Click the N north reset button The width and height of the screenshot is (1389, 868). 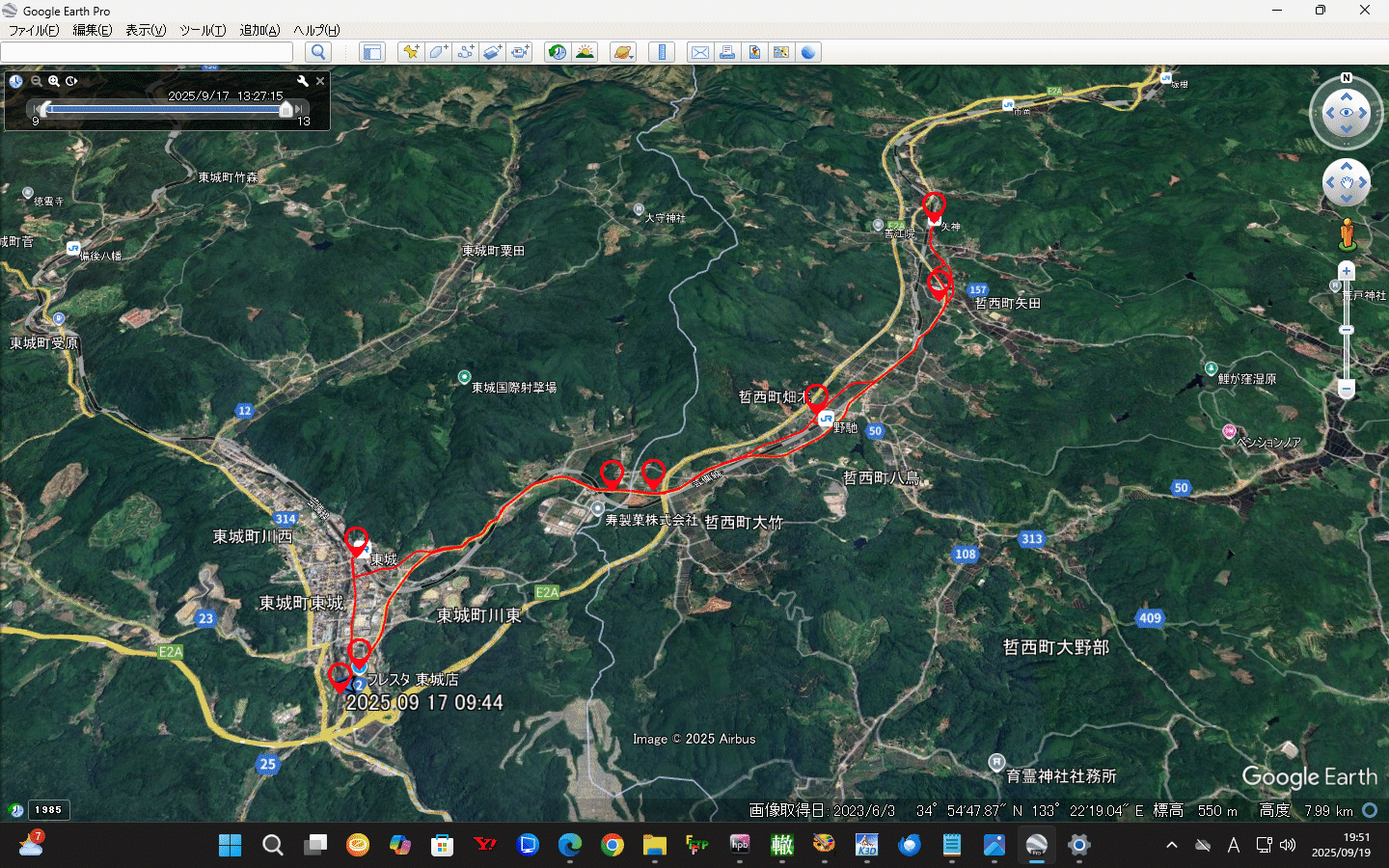(1347, 78)
